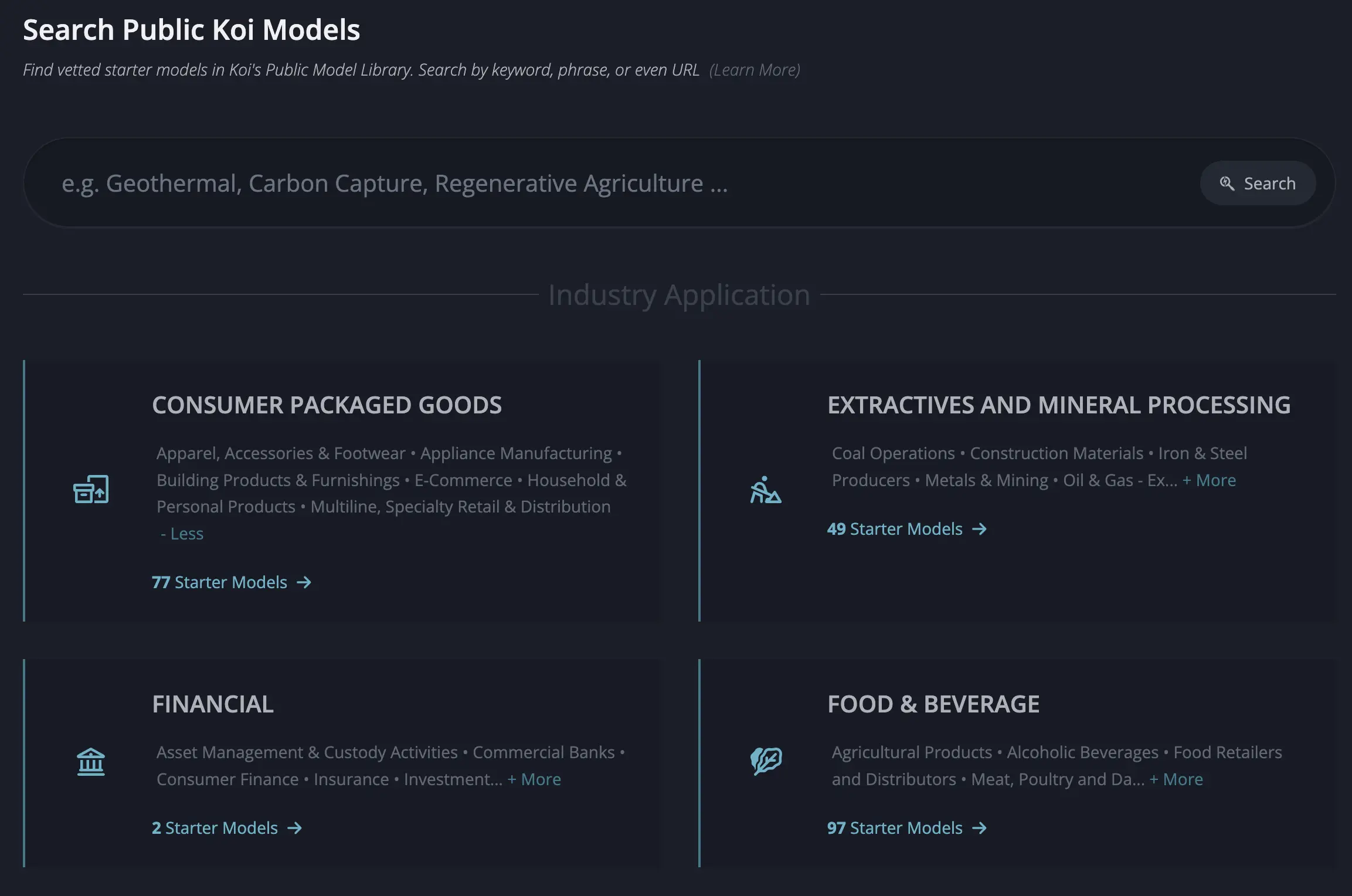This screenshot has height=896, width=1352.
Task: Click arrow next to 97 Starter Models
Action: tap(979, 828)
